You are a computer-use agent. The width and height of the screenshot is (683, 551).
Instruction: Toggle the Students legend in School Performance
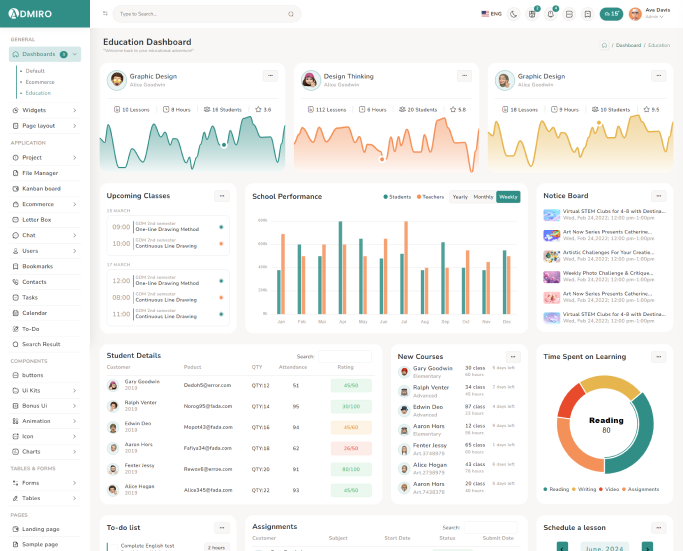397,197
